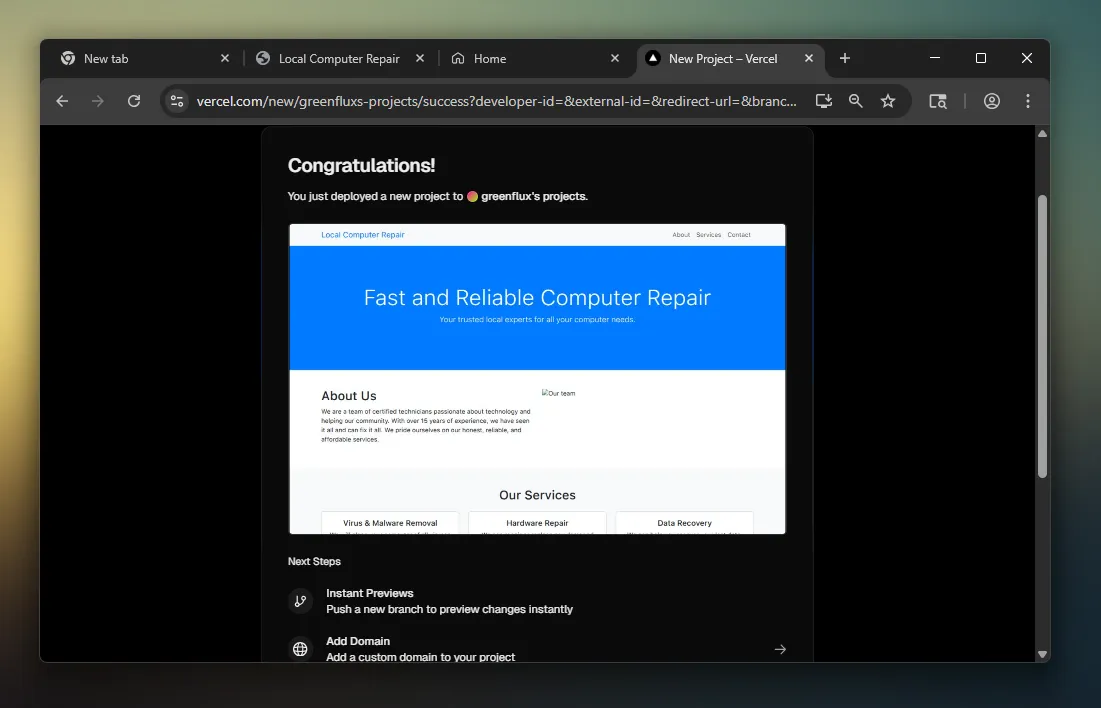Click the install app icon in address bar

[823, 101]
